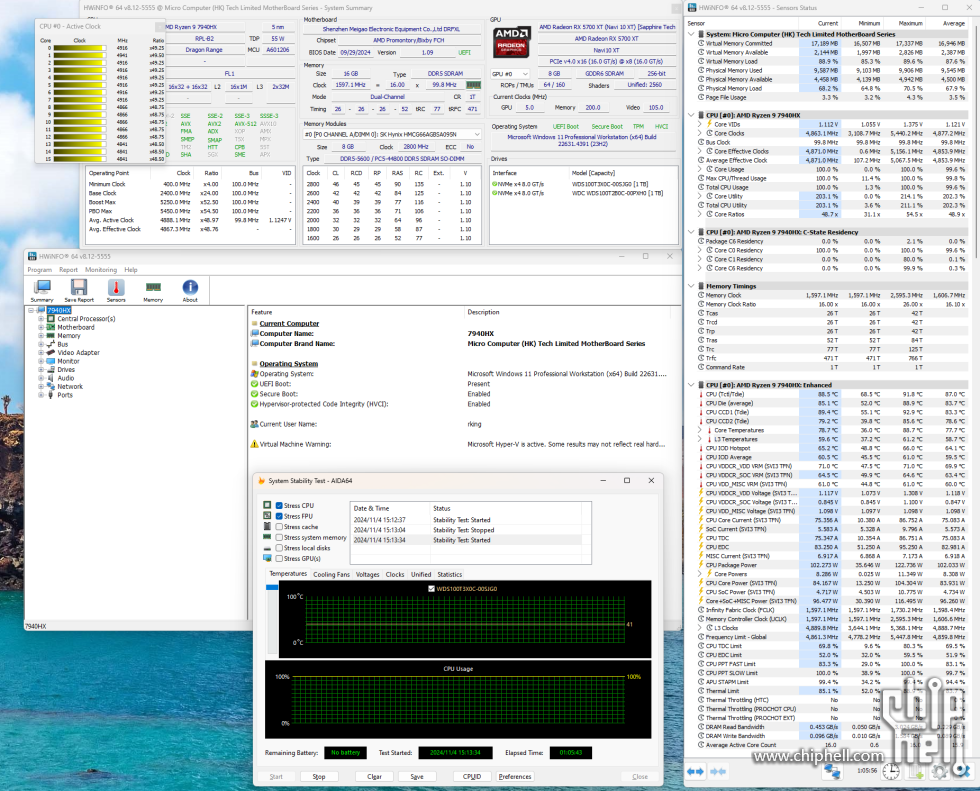The height and width of the screenshot is (791, 980).
Task: Enable Stress local disks checkbox
Action: (x=279, y=548)
